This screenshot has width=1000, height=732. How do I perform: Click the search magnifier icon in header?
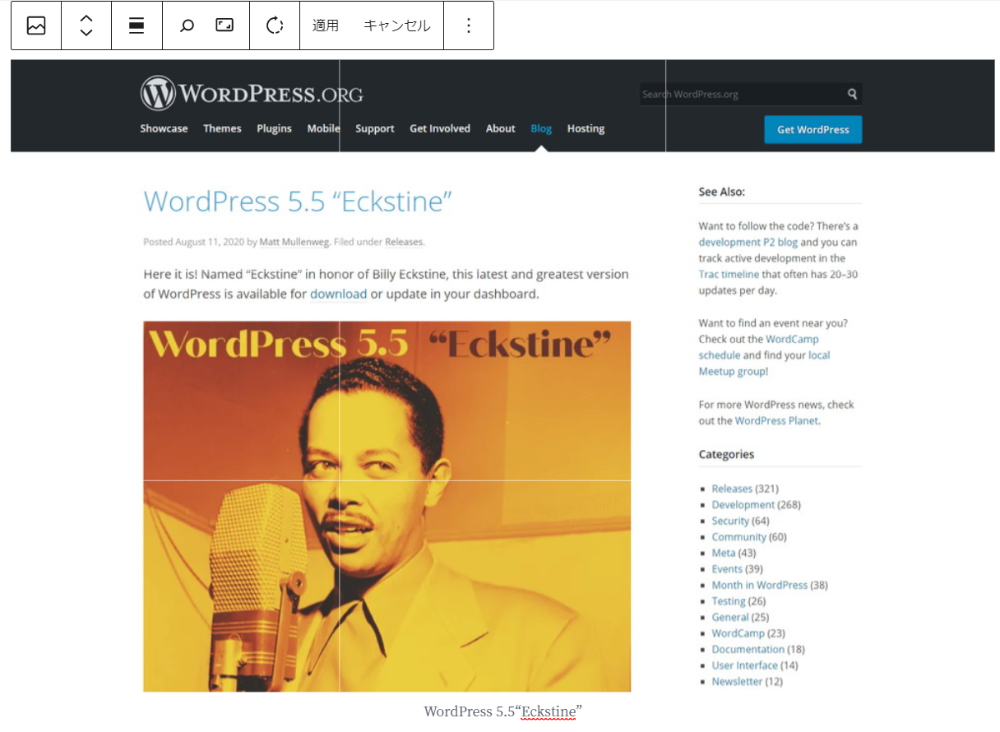(x=852, y=94)
